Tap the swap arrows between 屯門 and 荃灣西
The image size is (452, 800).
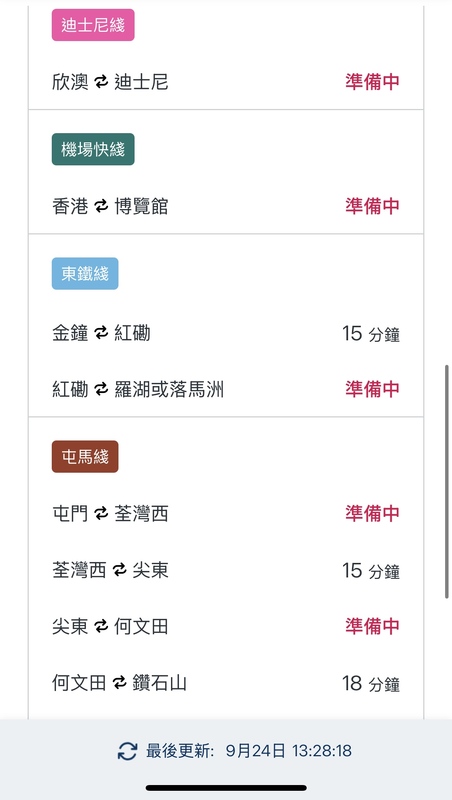tap(102, 513)
